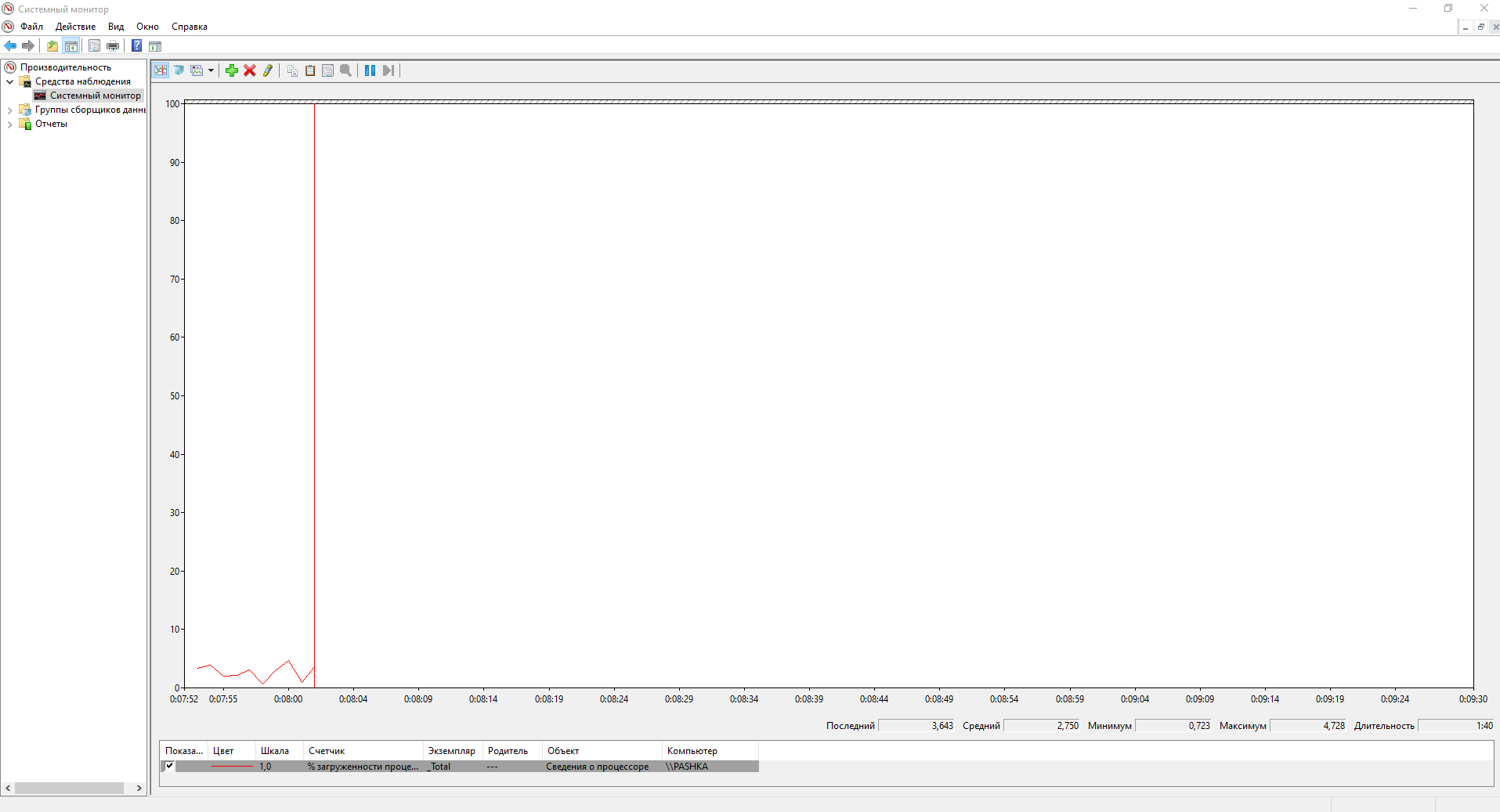Expand Отчеты node arrow
The width and height of the screenshot is (1500, 812).
click(10, 124)
